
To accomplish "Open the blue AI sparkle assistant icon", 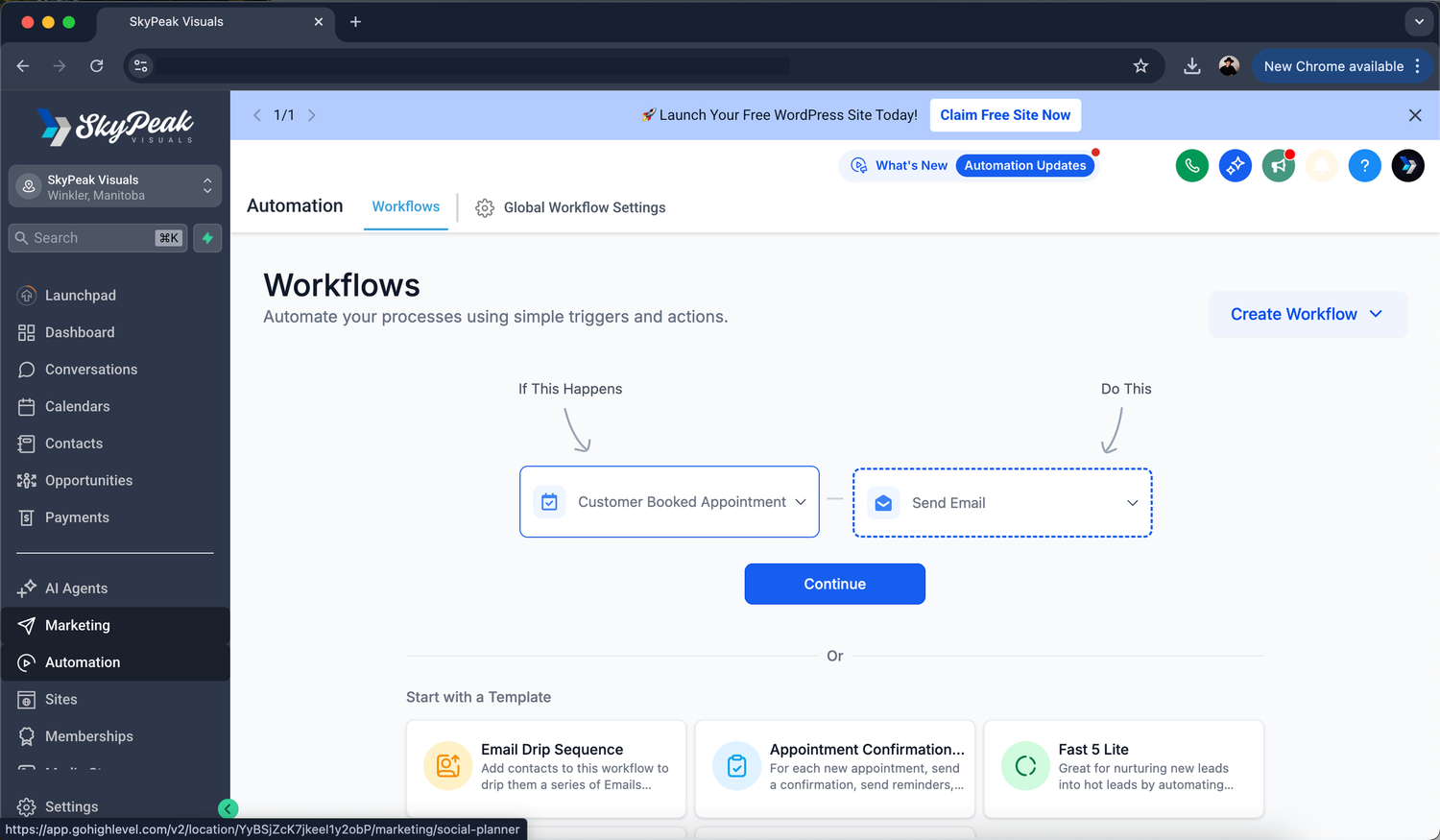I will 1236,165.
